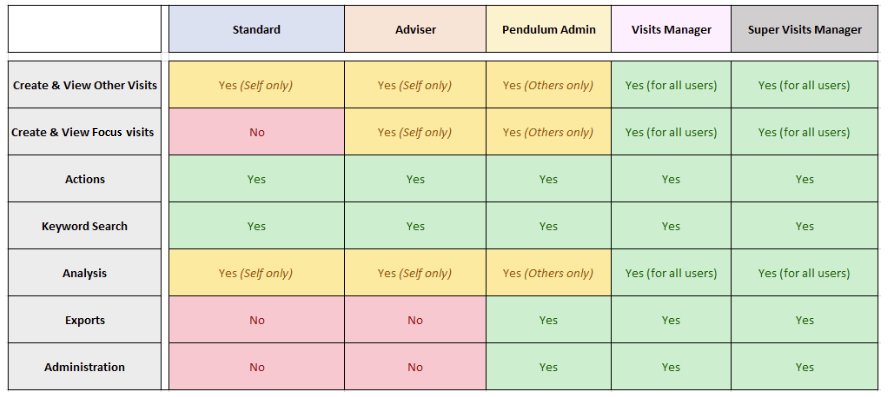Select the Create & View Other Visits row label
The height and width of the screenshot is (397, 889).
point(84,85)
